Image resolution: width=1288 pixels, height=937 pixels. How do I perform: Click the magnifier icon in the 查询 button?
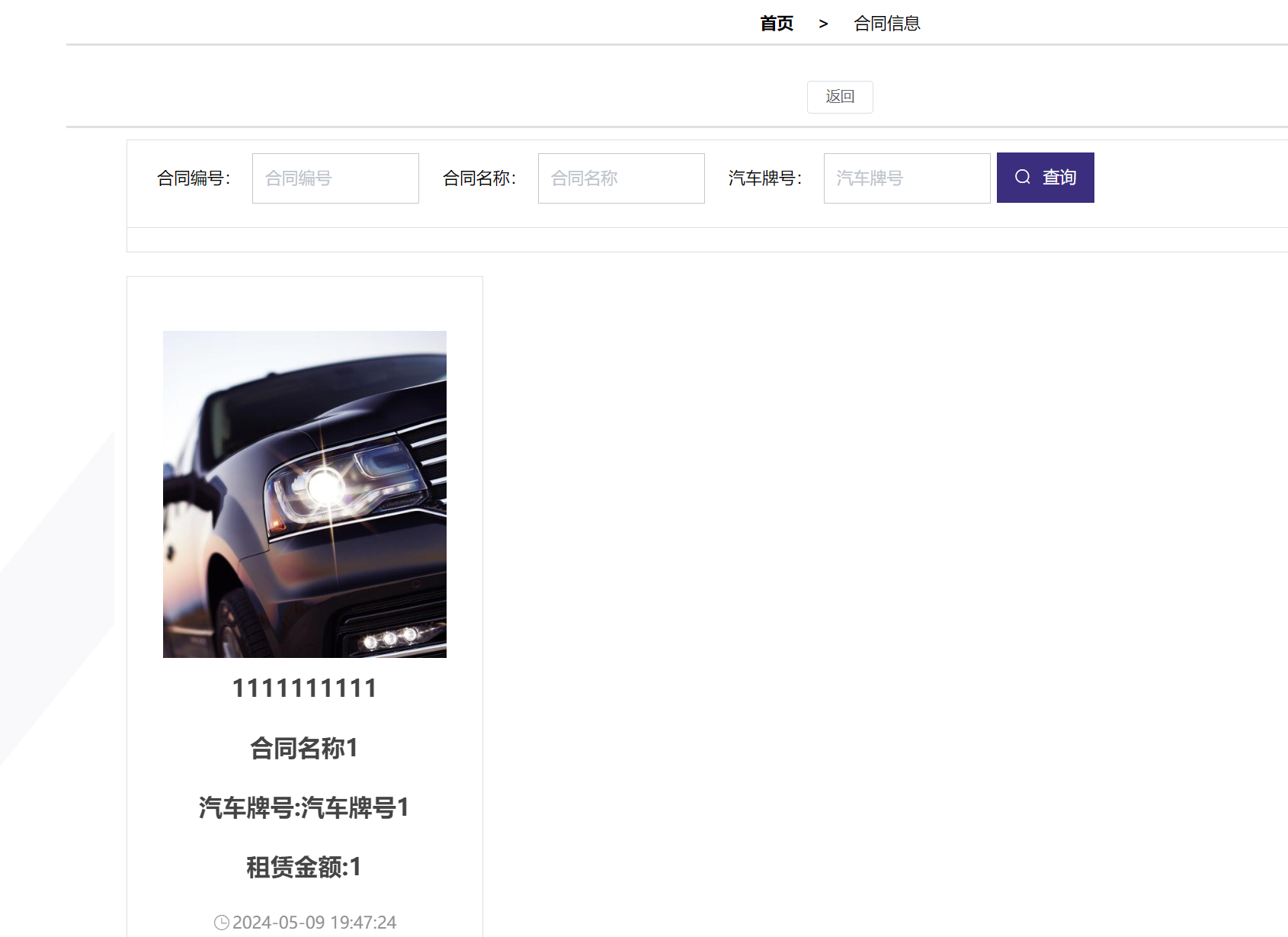pos(1022,176)
